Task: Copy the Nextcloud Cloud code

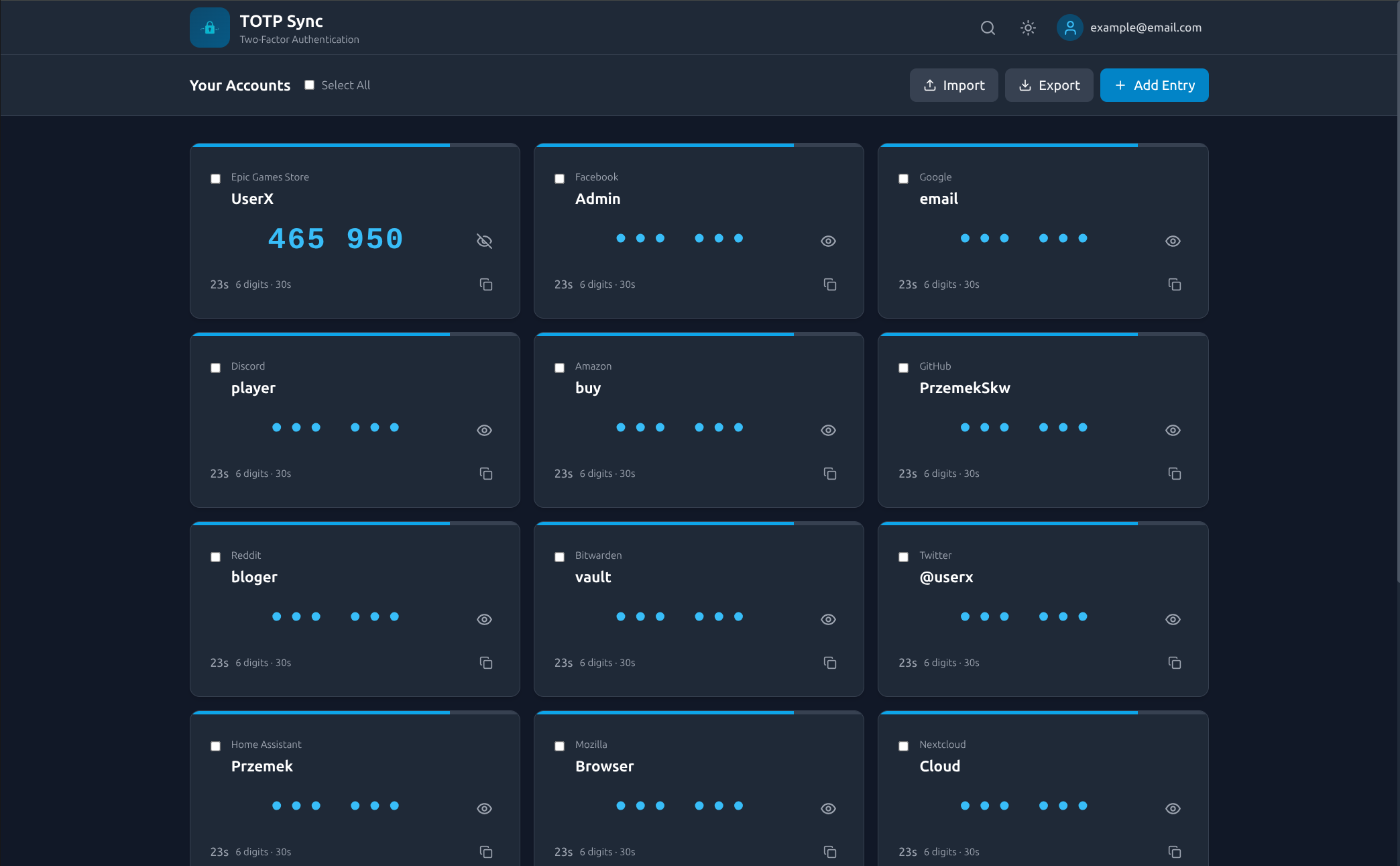Action: click(x=1174, y=852)
